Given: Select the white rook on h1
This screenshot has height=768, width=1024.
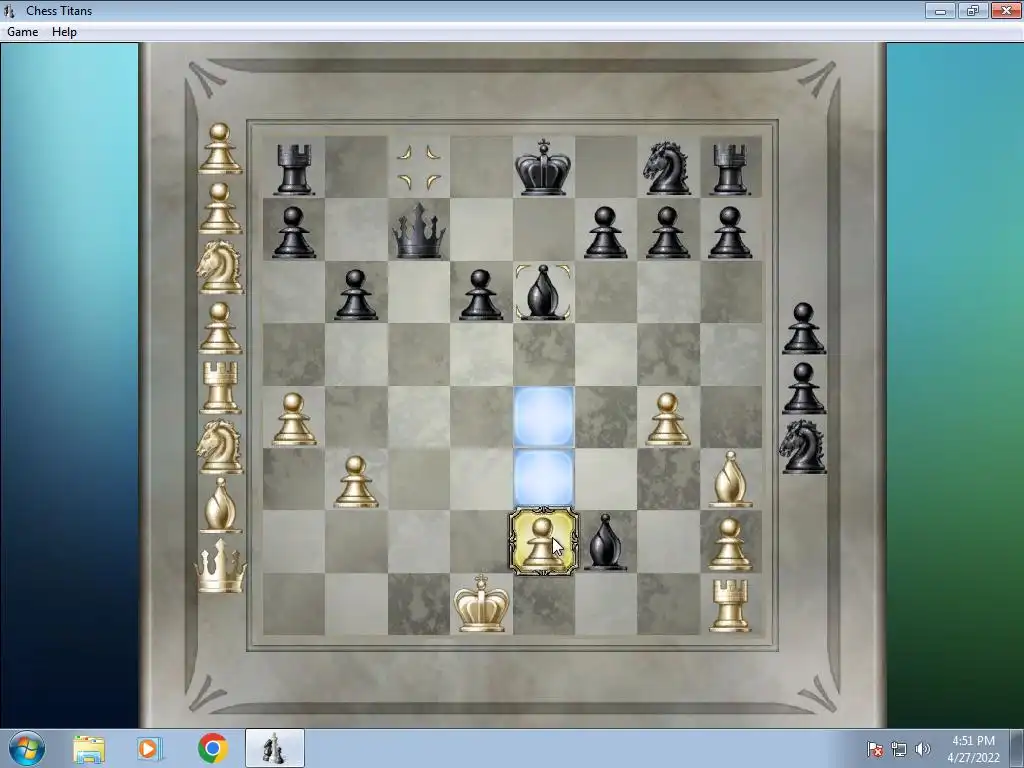Looking at the screenshot, I should [730, 605].
